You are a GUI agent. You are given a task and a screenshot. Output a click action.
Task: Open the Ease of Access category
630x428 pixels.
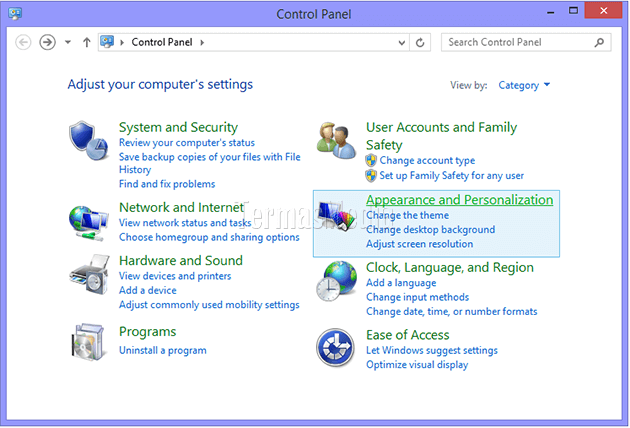(x=407, y=335)
